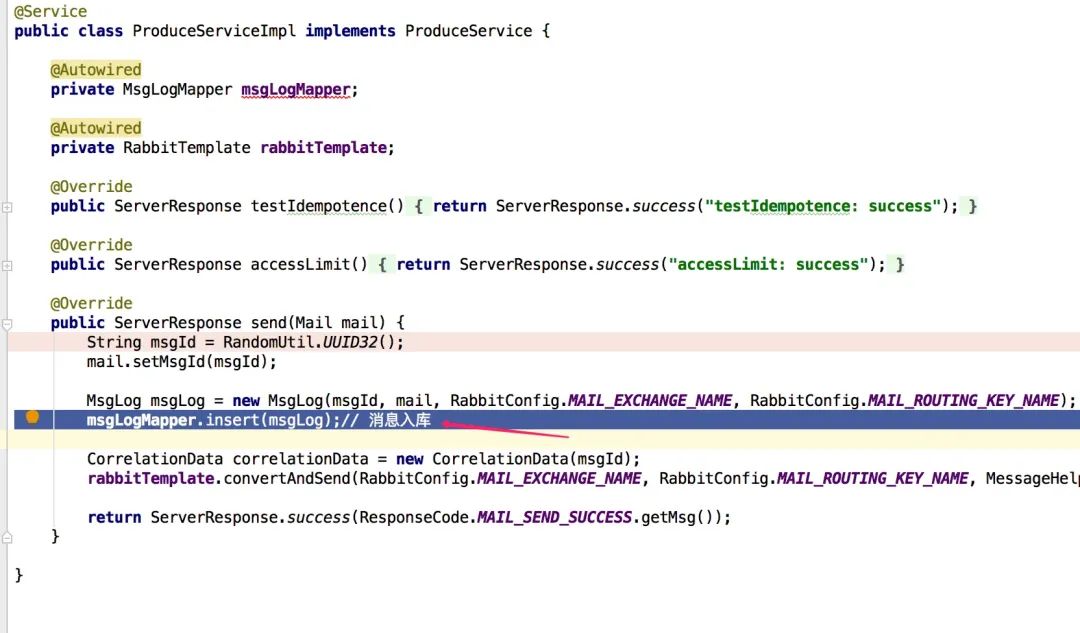
Task: Click the @Override annotation above the send method
Action: (x=91, y=304)
